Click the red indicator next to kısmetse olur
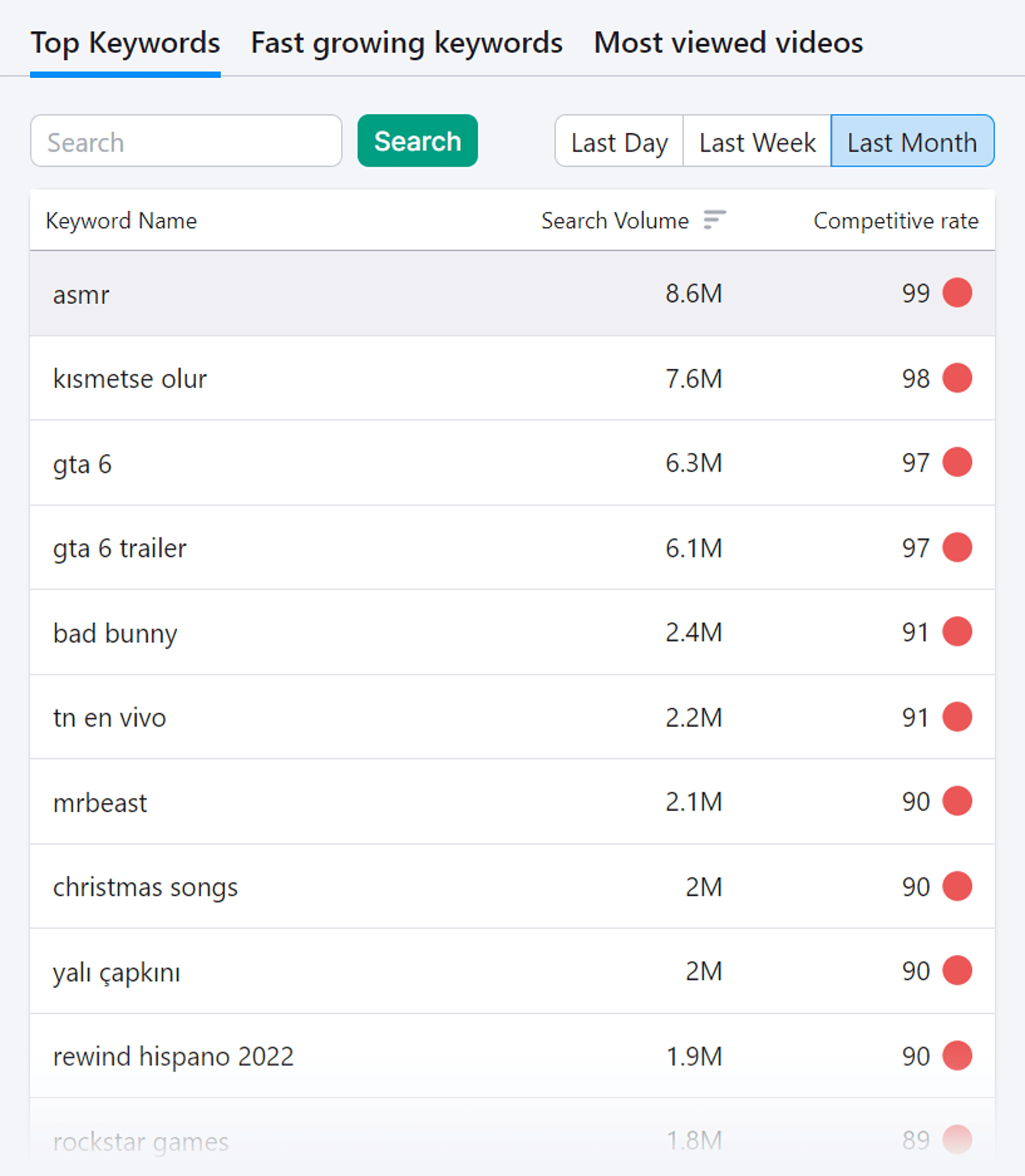This screenshot has height=1176, width=1025. click(x=957, y=378)
